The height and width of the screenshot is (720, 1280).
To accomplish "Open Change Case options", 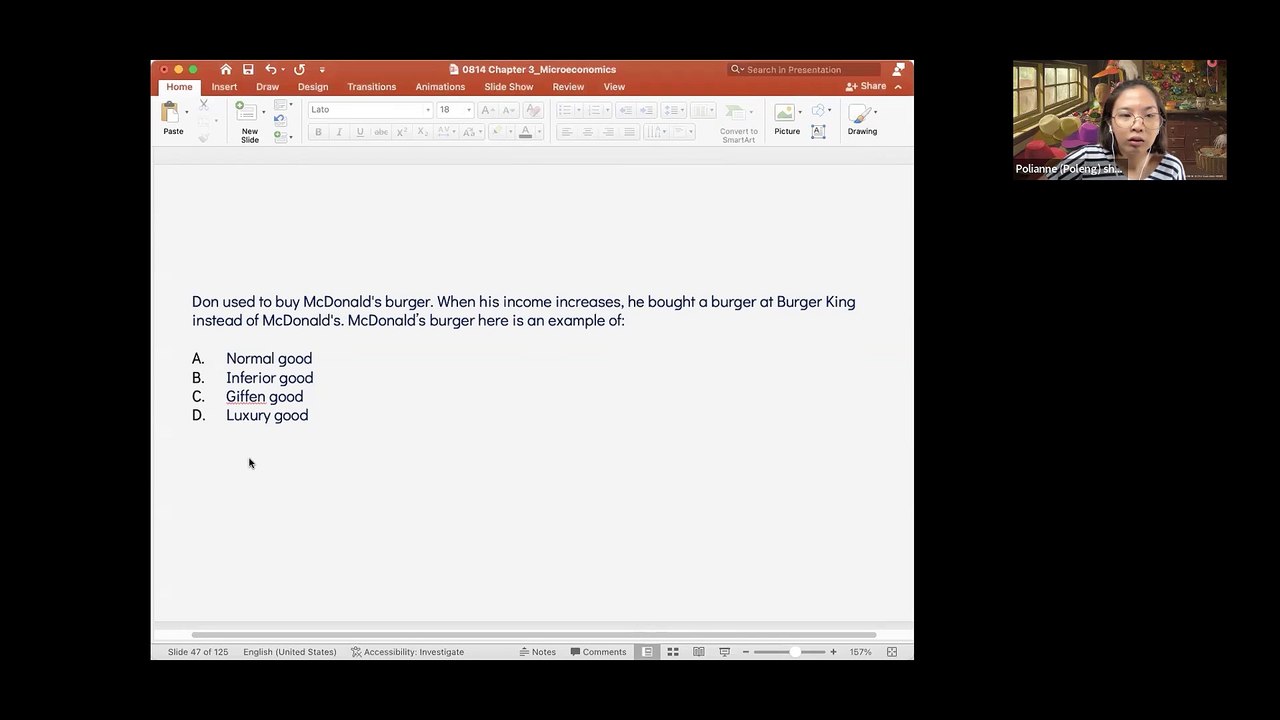I will click(471, 132).
